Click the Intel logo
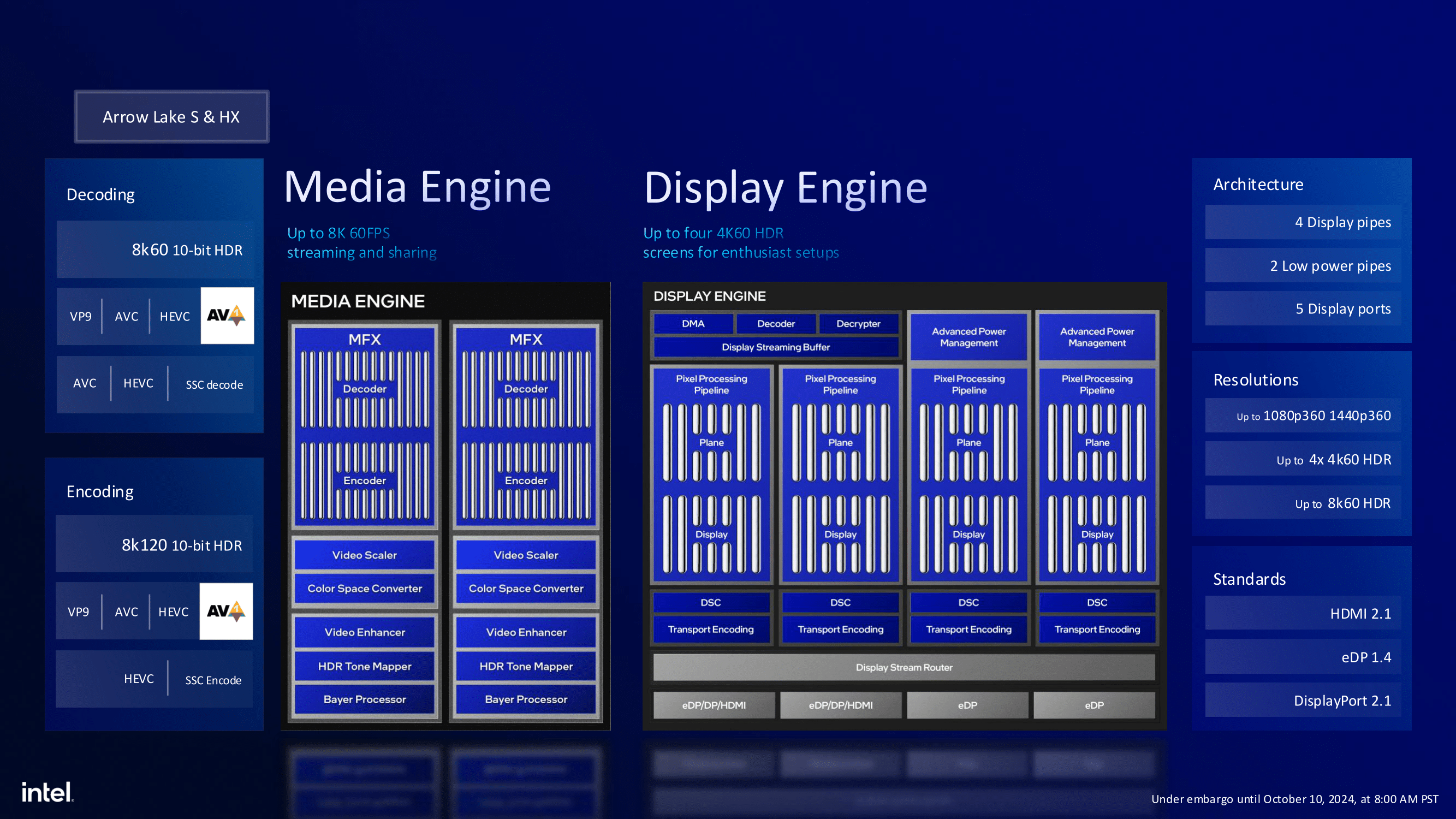The height and width of the screenshot is (819, 1456). (47, 792)
